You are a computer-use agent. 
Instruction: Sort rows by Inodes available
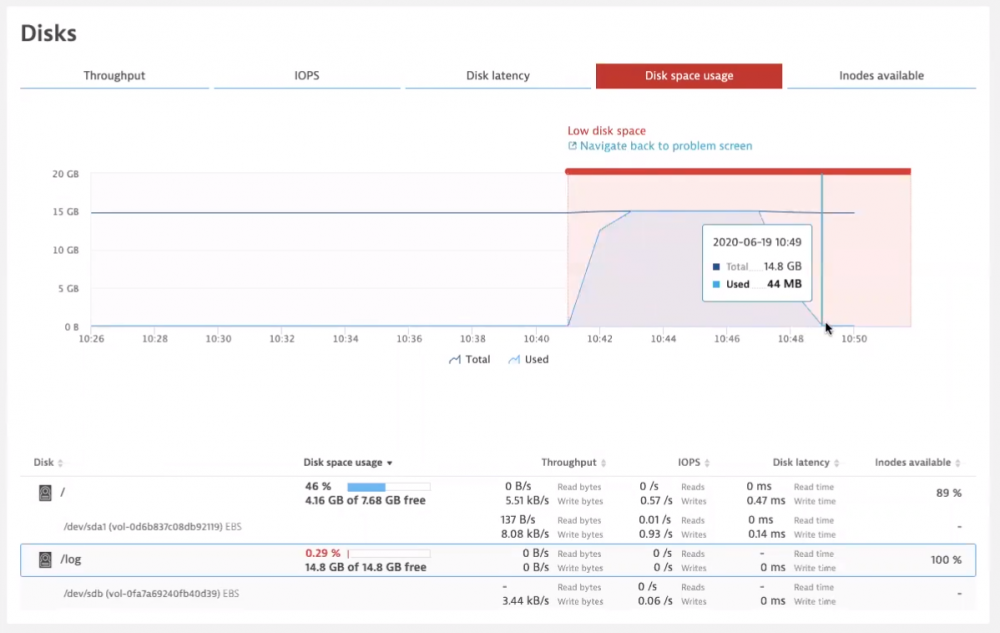click(x=913, y=462)
